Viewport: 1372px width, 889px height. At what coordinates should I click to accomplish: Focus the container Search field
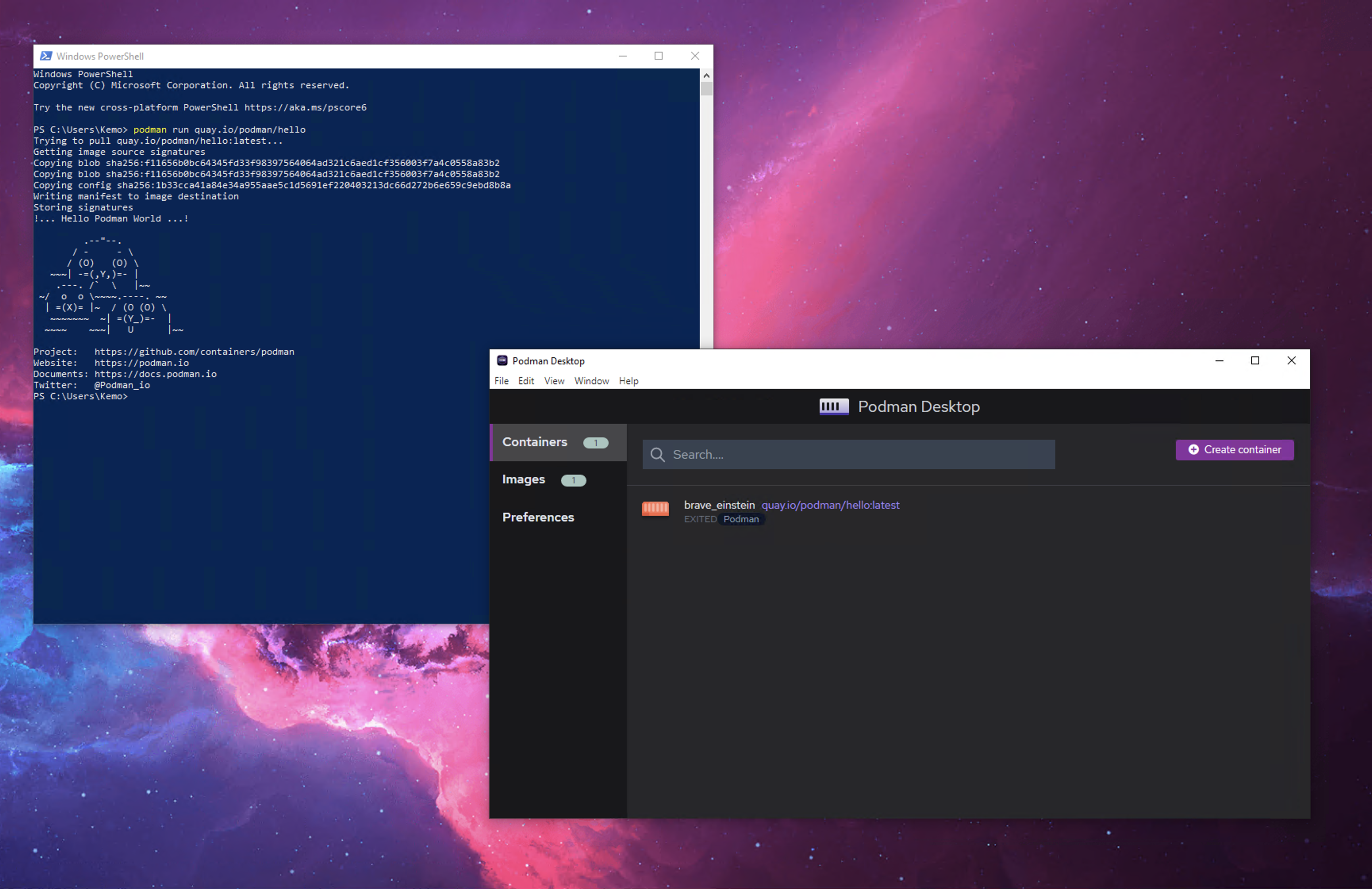859,455
